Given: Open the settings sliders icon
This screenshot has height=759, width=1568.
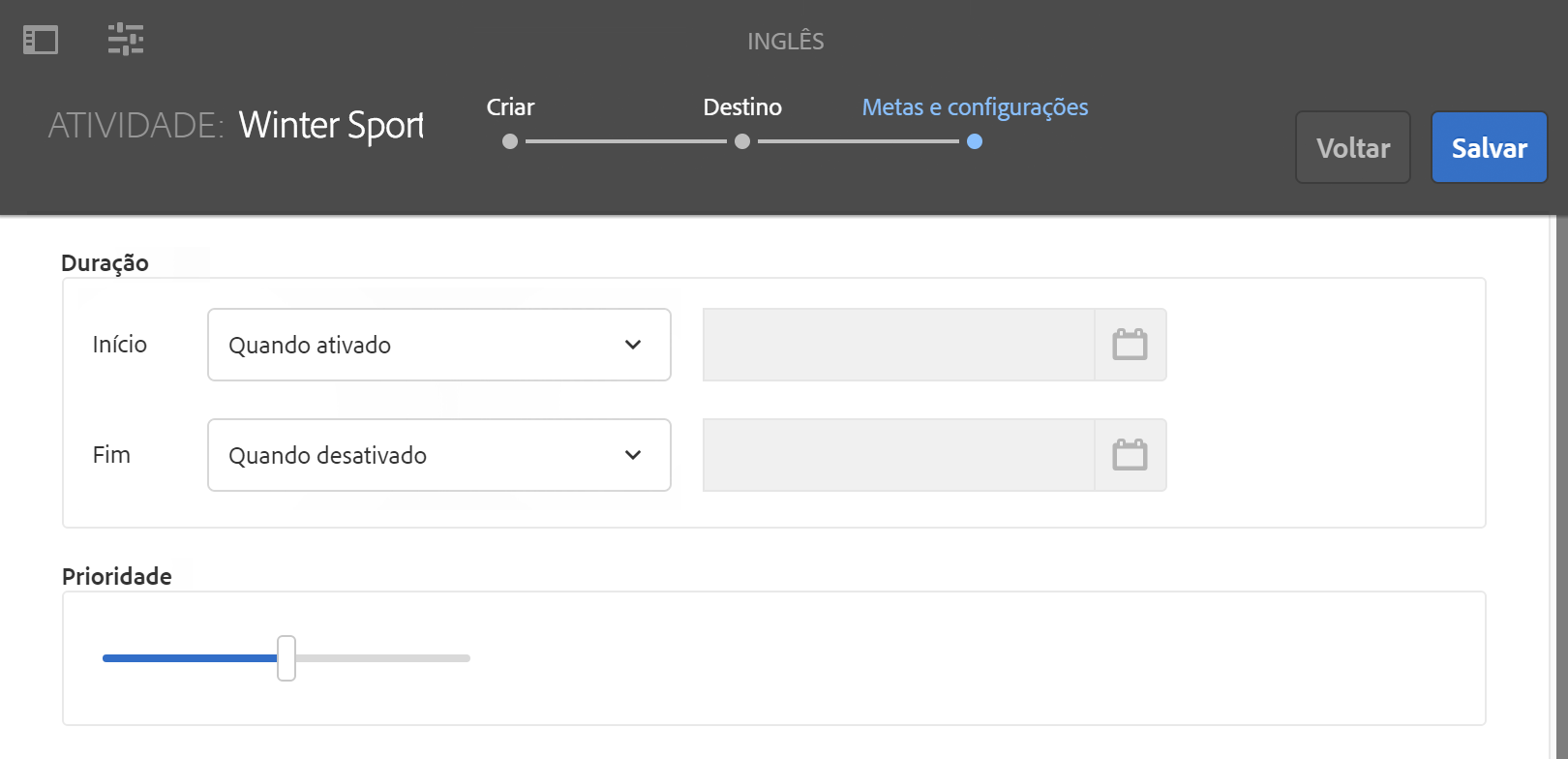Looking at the screenshot, I should [126, 40].
